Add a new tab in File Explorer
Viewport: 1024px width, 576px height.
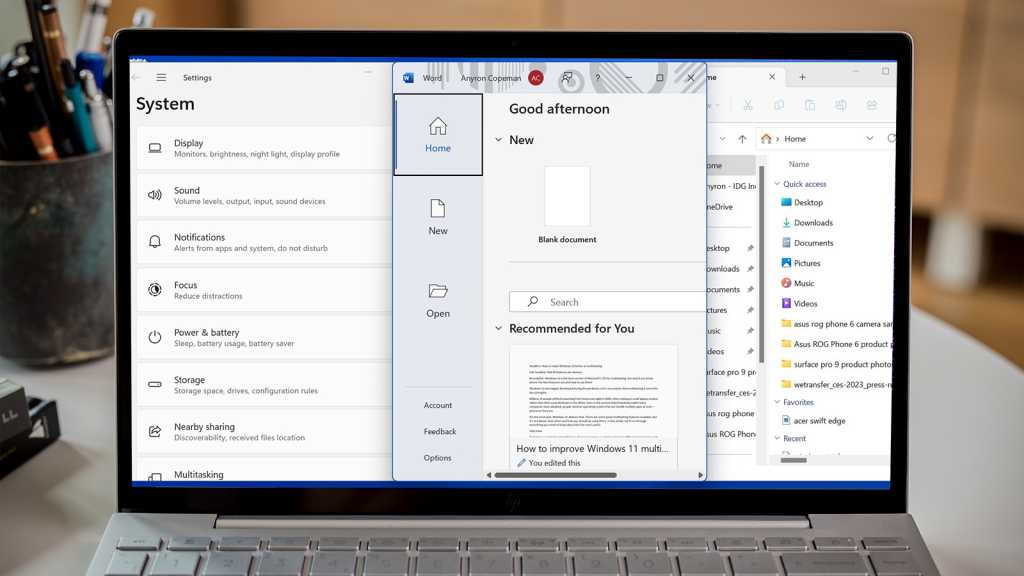point(802,77)
